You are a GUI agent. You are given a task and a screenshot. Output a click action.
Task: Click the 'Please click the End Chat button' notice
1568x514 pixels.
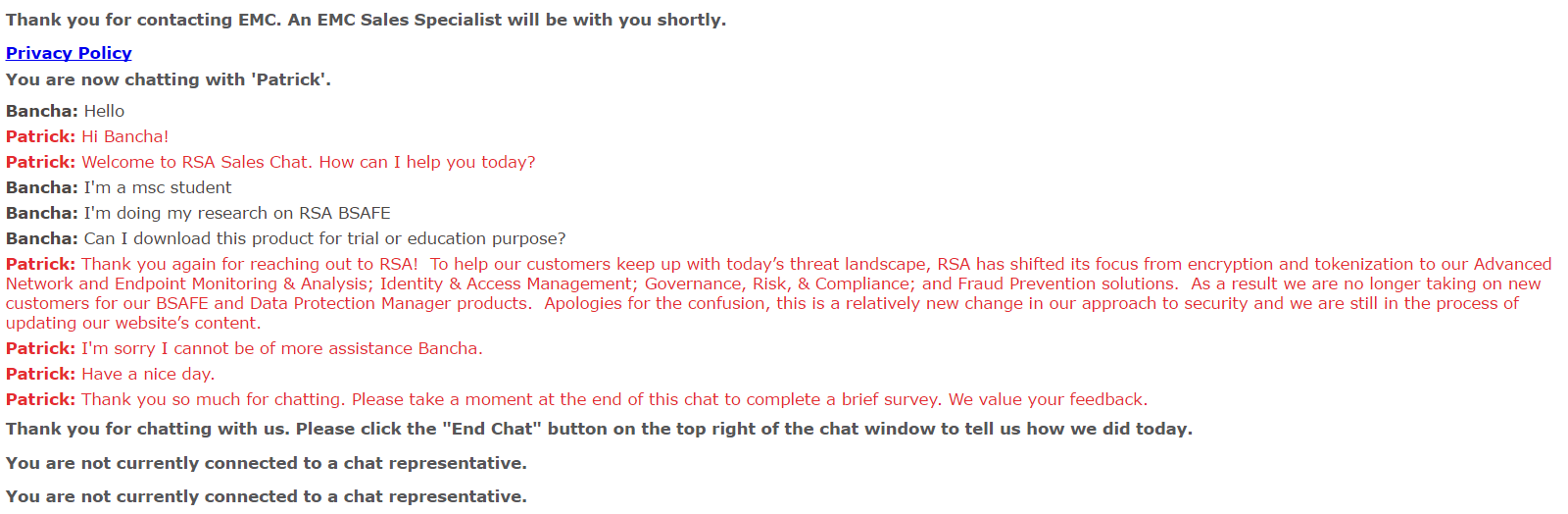click(x=598, y=429)
